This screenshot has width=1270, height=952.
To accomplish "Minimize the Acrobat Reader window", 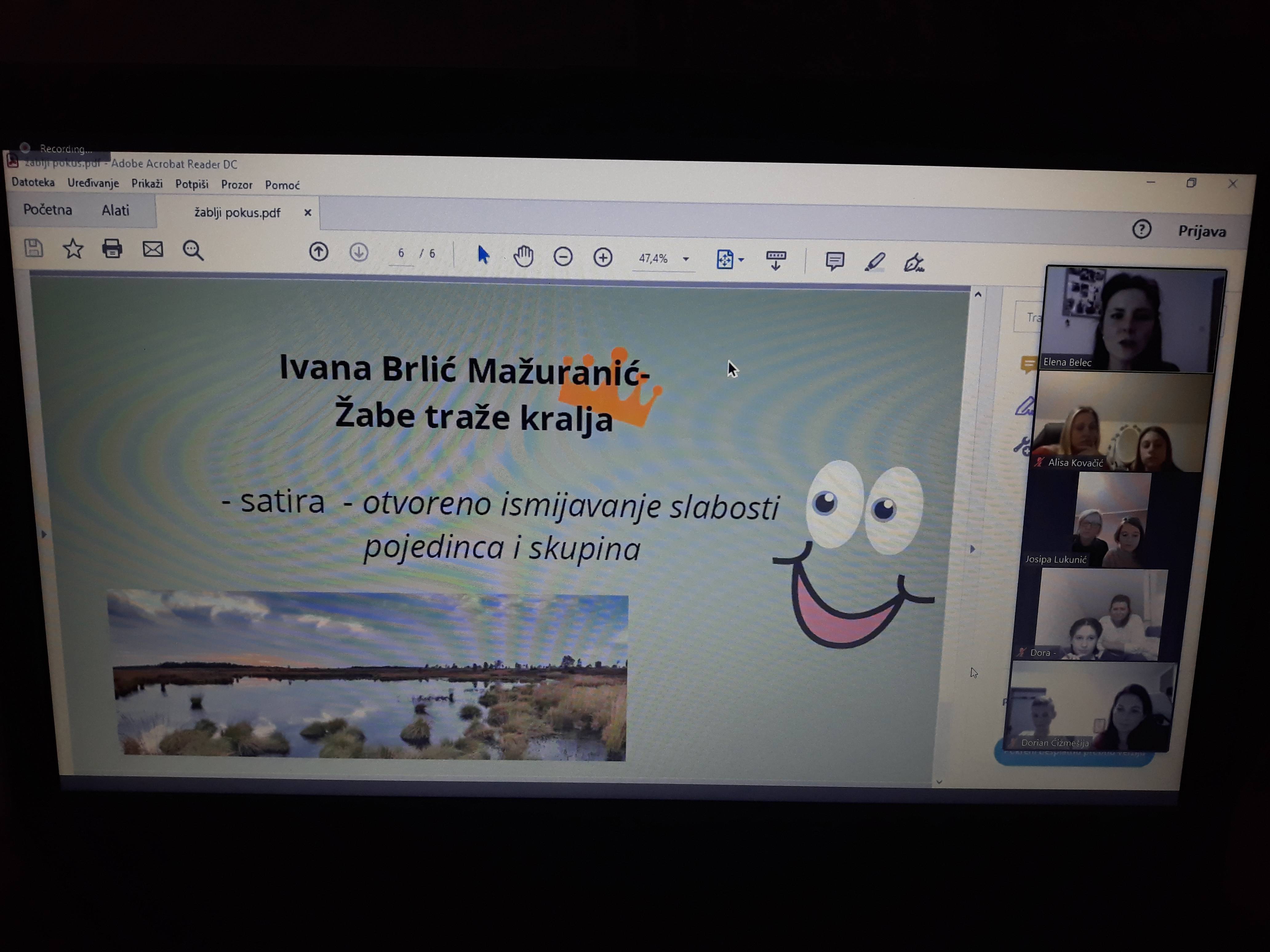I will [x=1151, y=182].
